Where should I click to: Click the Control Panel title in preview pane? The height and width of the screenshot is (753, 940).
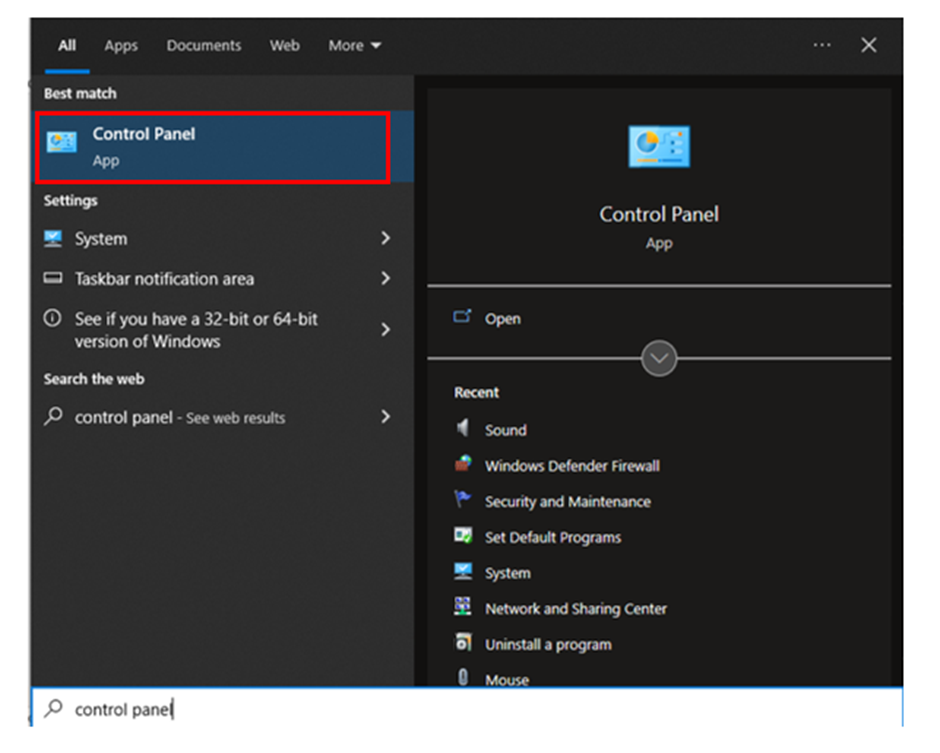point(659,215)
